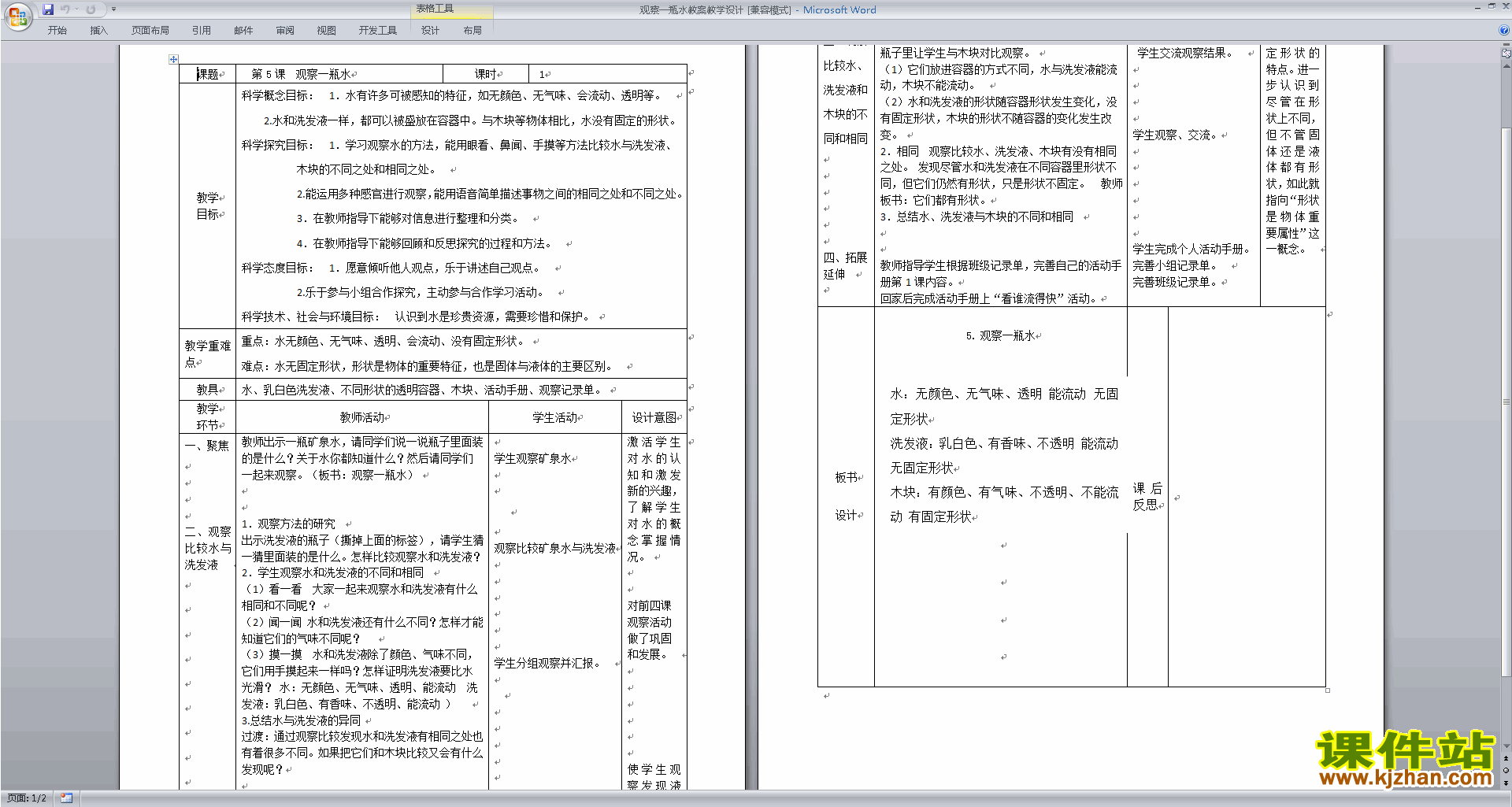
Task: Click the previous page navigation arrow
Action: [1506, 758]
